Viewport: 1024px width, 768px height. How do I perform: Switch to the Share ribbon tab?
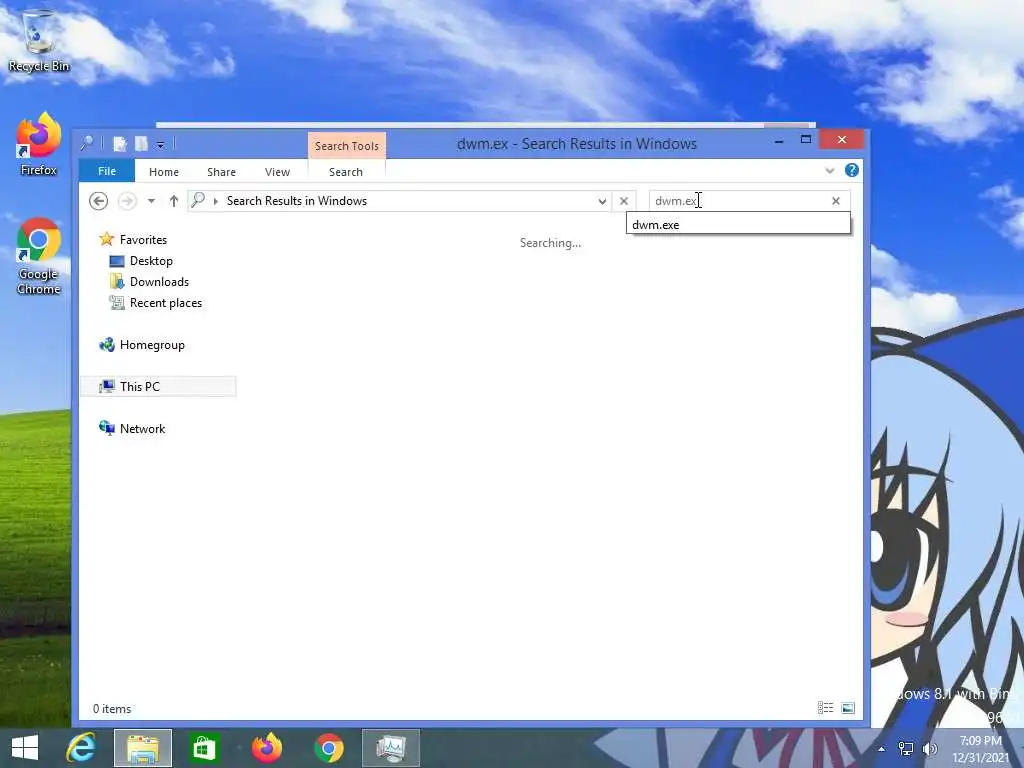tap(221, 172)
